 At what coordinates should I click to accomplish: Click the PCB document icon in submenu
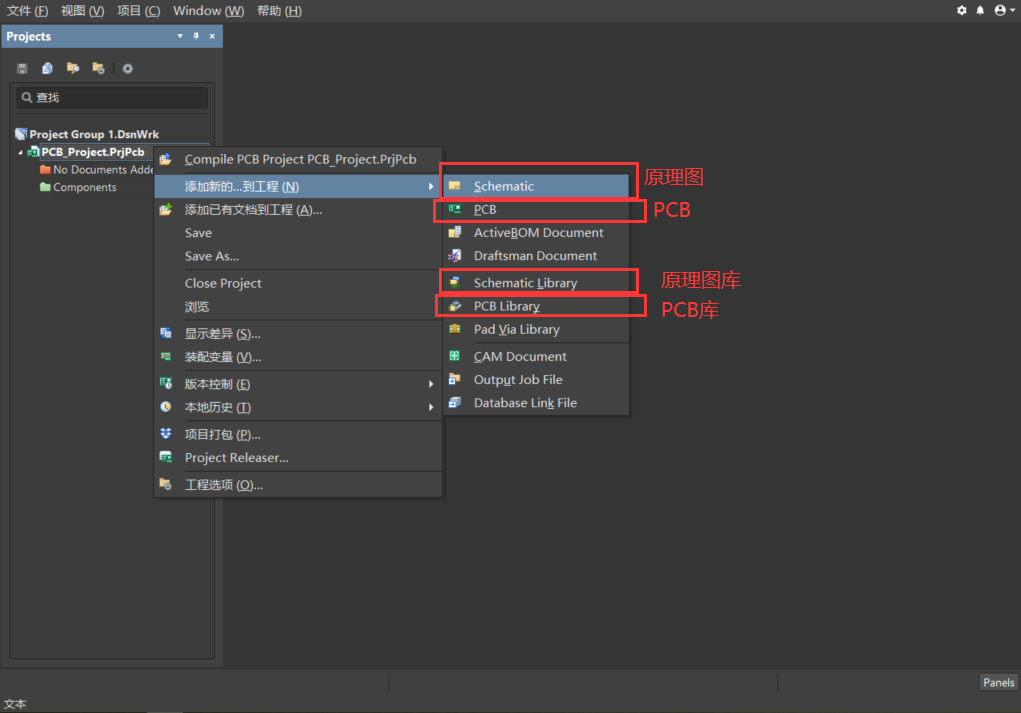455,209
